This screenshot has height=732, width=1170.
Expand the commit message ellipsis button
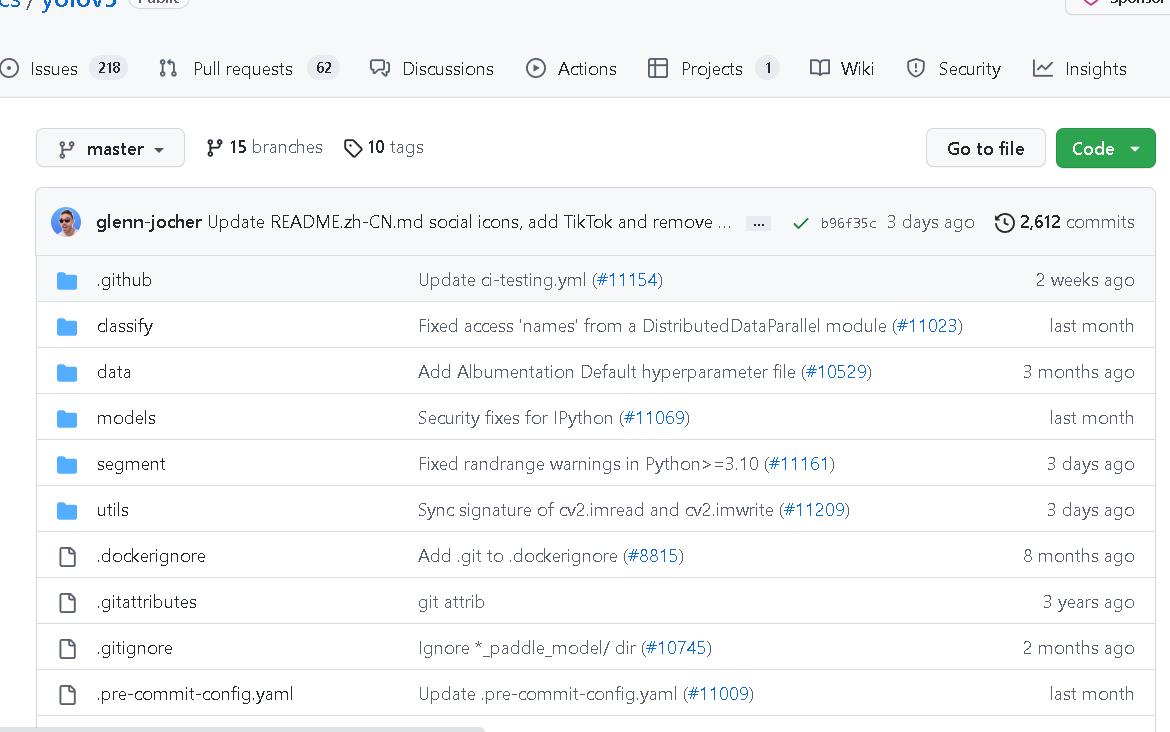click(758, 223)
